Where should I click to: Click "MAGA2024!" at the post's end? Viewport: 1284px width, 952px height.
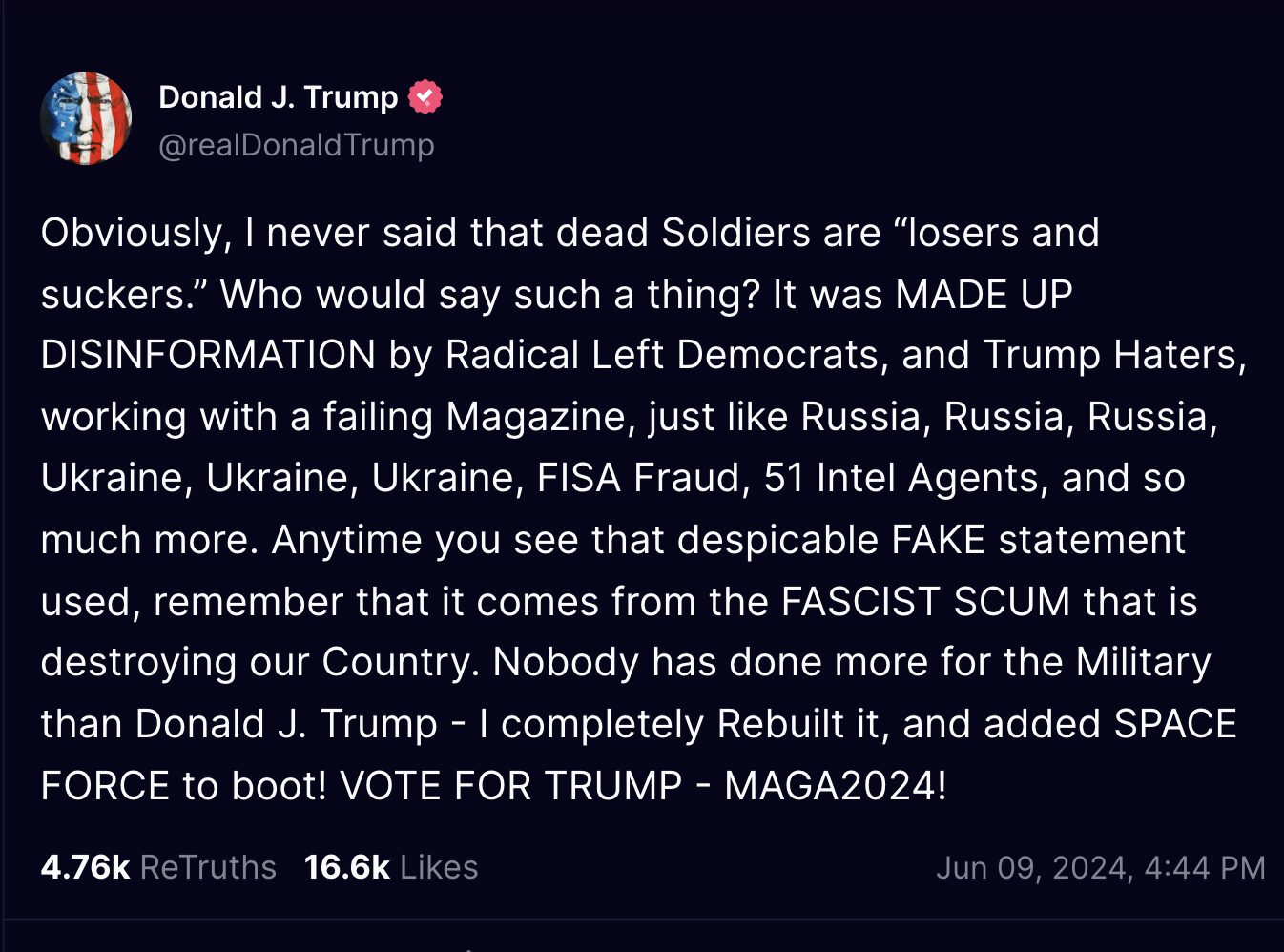click(x=836, y=786)
